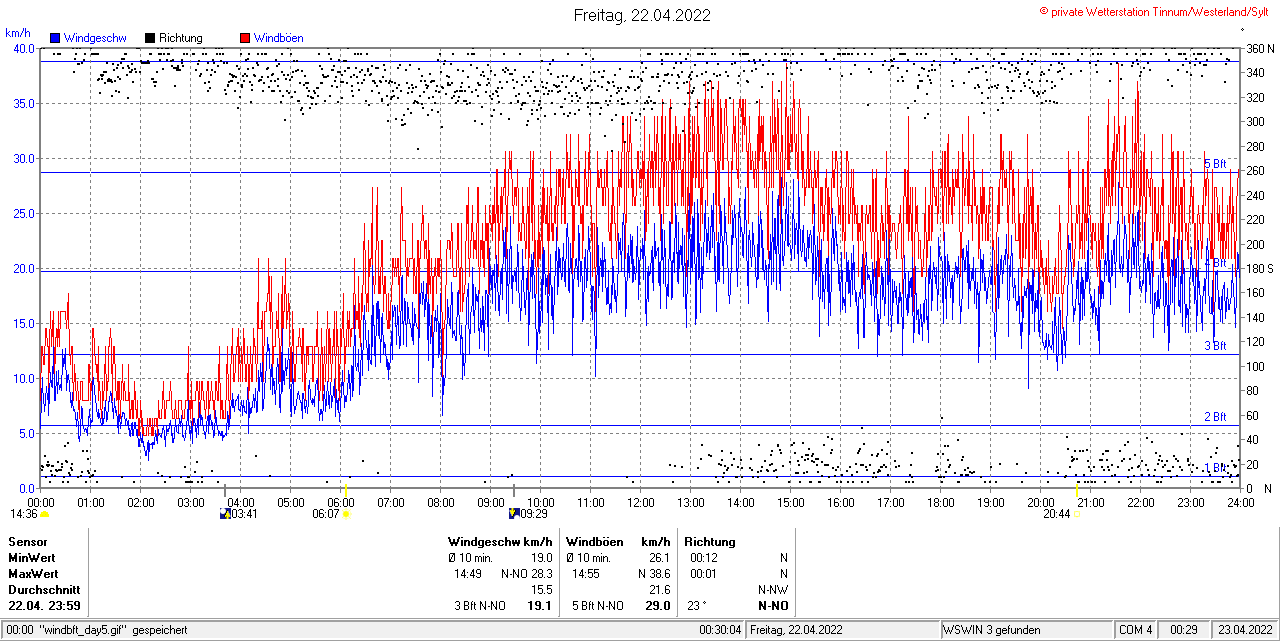Screen dimensions: 1280x641
Task: Click the current wind speed value "19.1"
Action: point(541,606)
